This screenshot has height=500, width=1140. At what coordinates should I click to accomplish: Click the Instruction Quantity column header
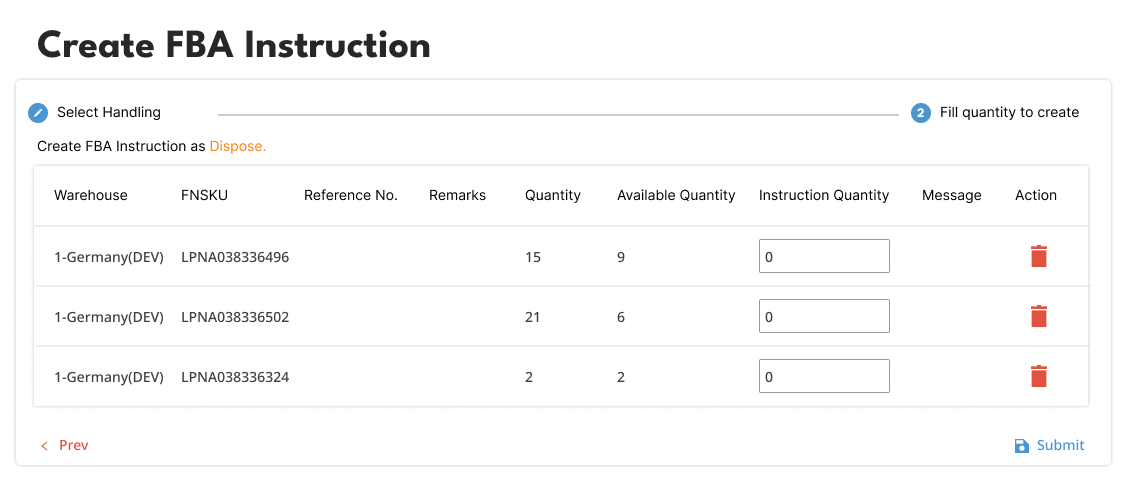coord(824,195)
